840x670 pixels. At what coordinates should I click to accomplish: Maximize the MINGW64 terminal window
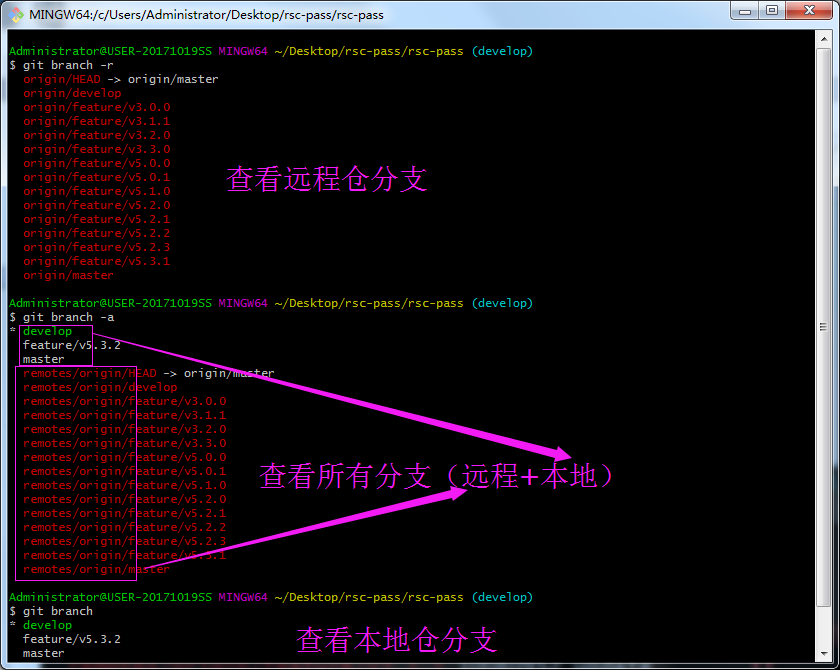(x=771, y=11)
